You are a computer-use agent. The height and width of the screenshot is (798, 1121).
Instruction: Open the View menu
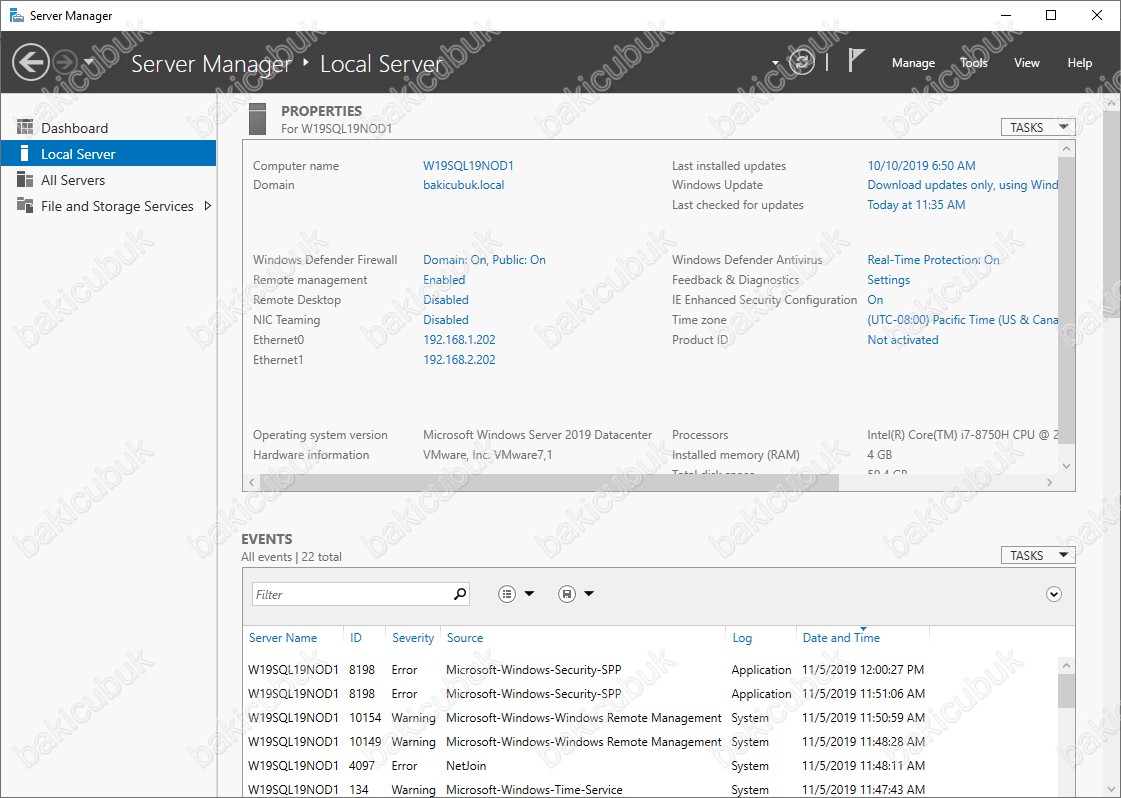(x=1027, y=63)
